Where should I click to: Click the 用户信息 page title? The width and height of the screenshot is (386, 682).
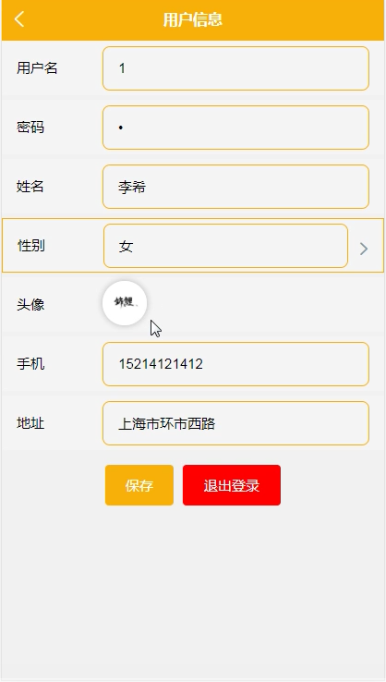(193, 20)
